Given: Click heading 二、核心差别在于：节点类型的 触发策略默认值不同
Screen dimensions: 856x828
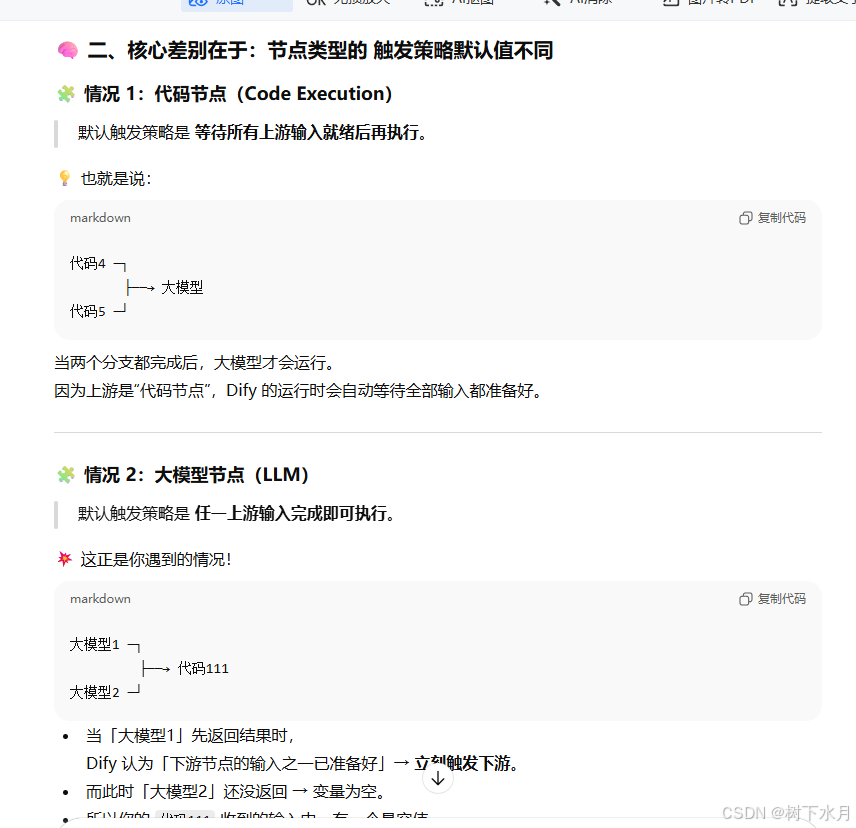Looking at the screenshot, I should (320, 50).
